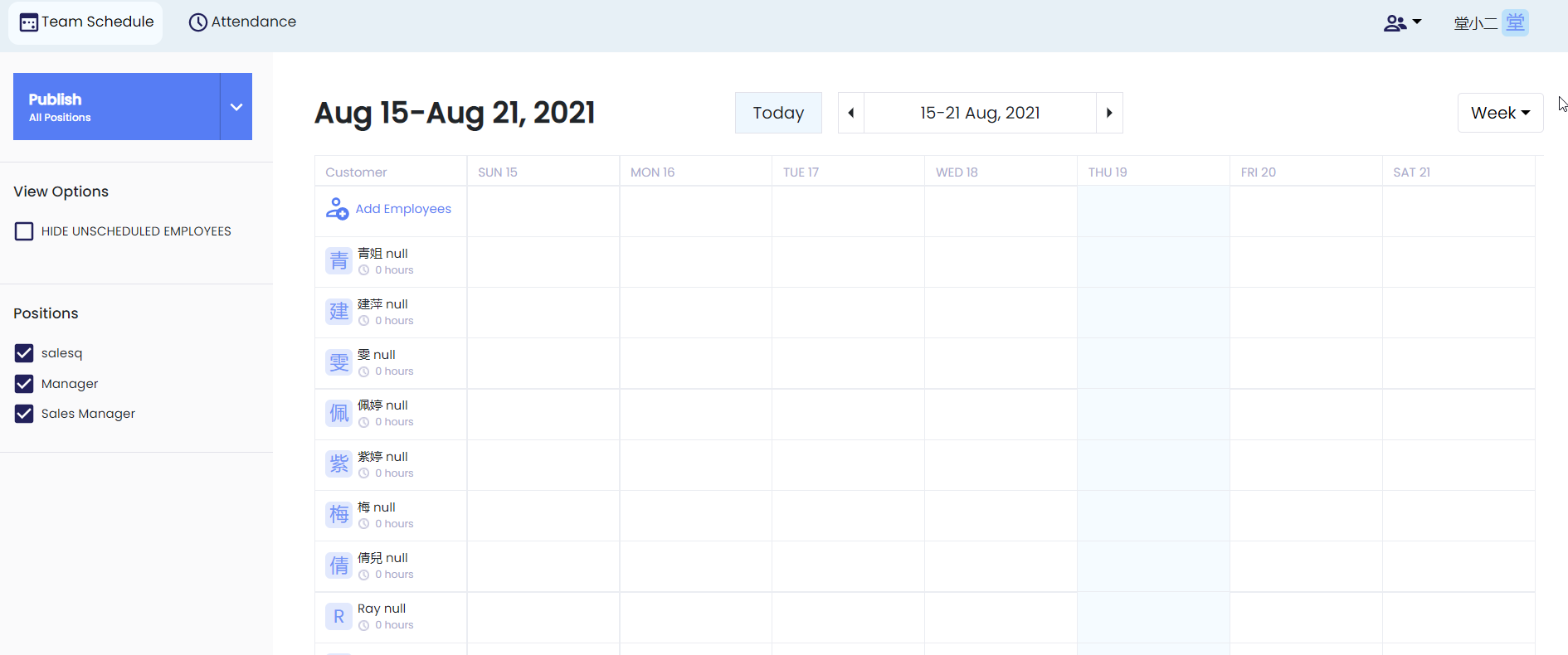Screen dimensions: 1568x655
Task: Click employee name Ray null
Action: pyautogui.click(x=382, y=609)
